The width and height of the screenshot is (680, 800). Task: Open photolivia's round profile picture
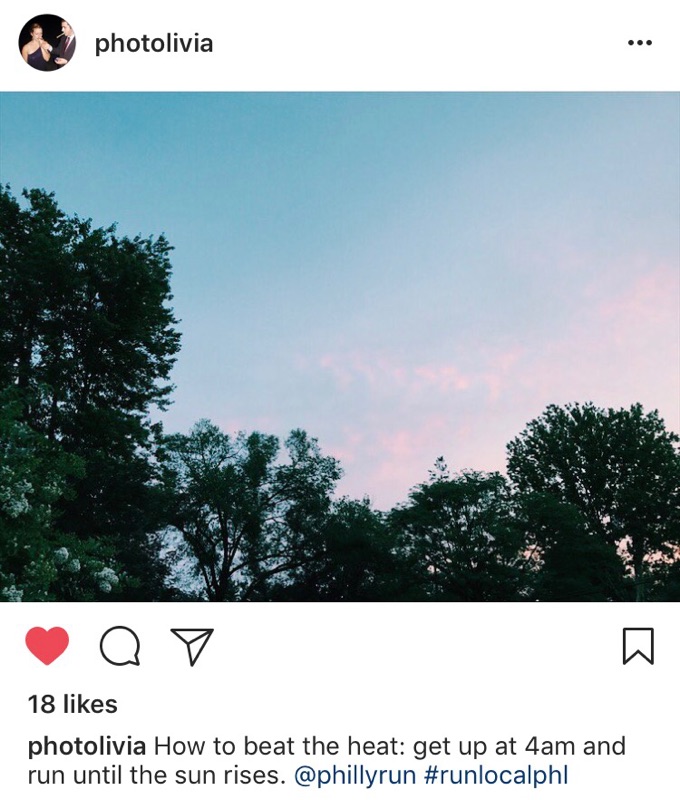click(x=47, y=43)
